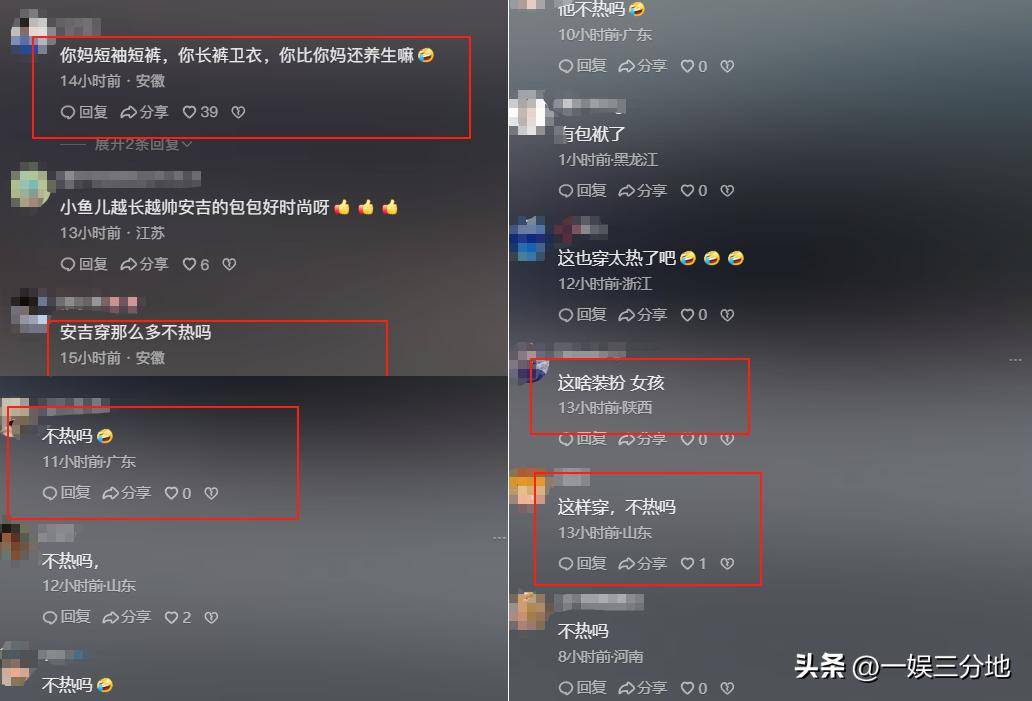1032x701 pixels.
Task: Share the 不热吗 8小时前河南 comment
Action: [x=643, y=688]
